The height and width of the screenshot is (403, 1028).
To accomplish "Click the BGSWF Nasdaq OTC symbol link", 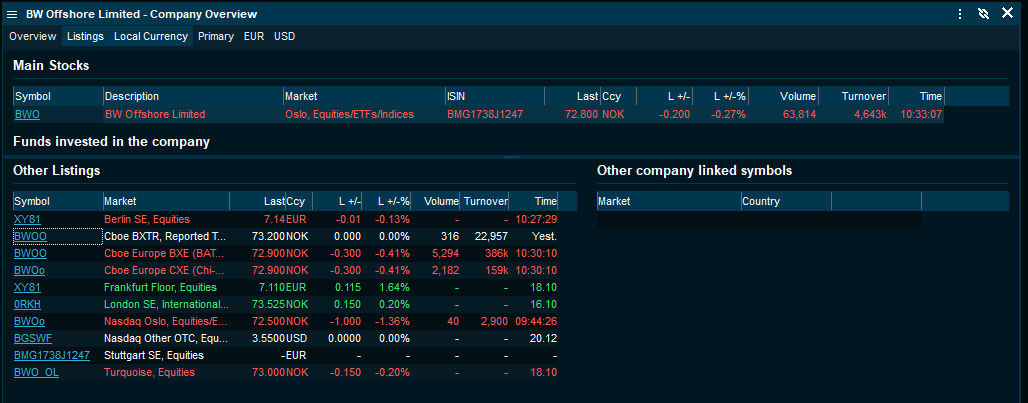I will click(x=33, y=338).
